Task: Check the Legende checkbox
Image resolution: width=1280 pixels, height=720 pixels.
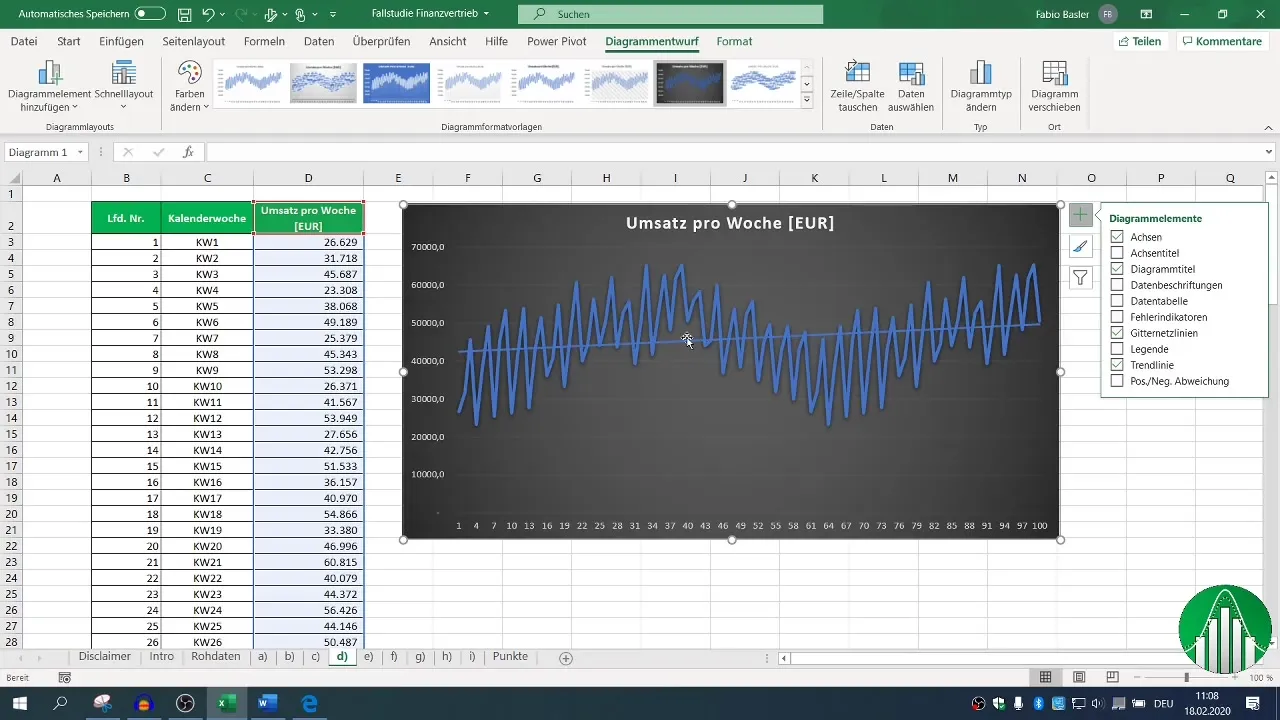Action: coord(1117,349)
